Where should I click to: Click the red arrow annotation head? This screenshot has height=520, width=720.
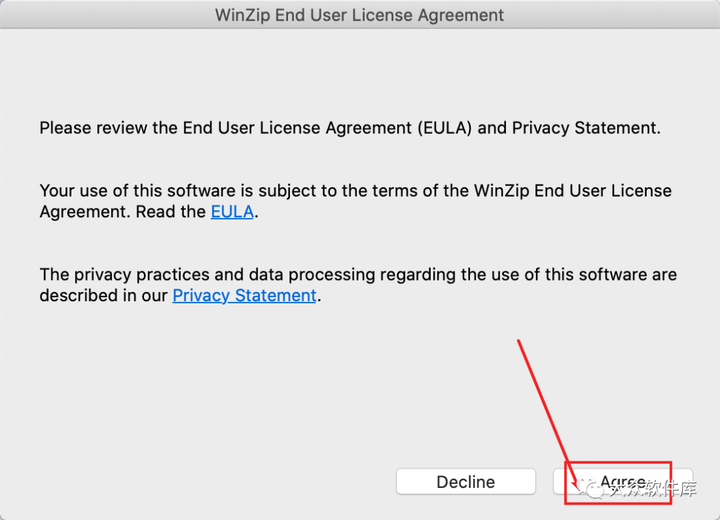point(574,482)
